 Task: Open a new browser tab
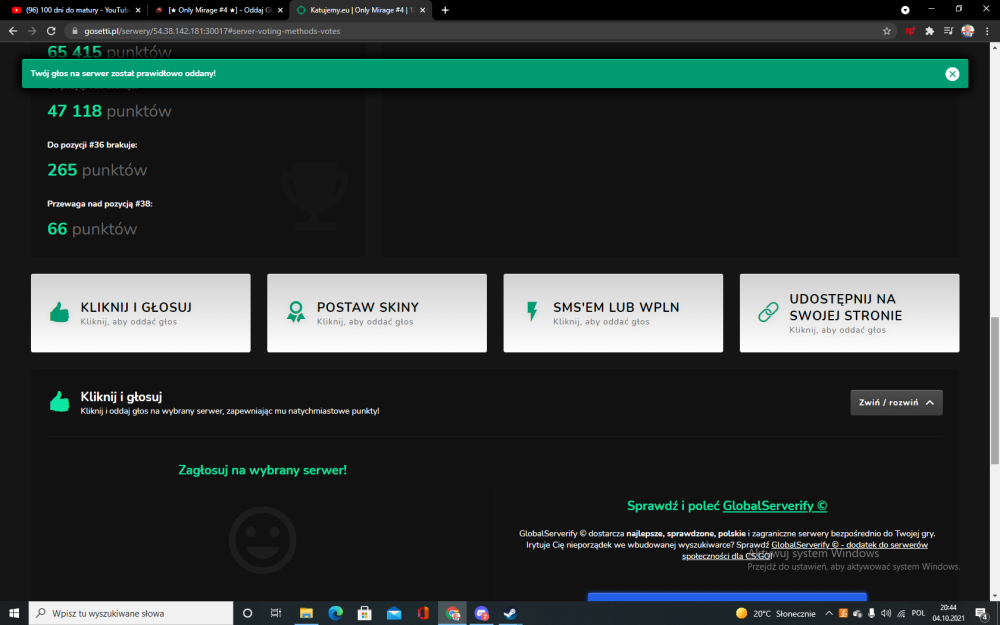tap(445, 10)
